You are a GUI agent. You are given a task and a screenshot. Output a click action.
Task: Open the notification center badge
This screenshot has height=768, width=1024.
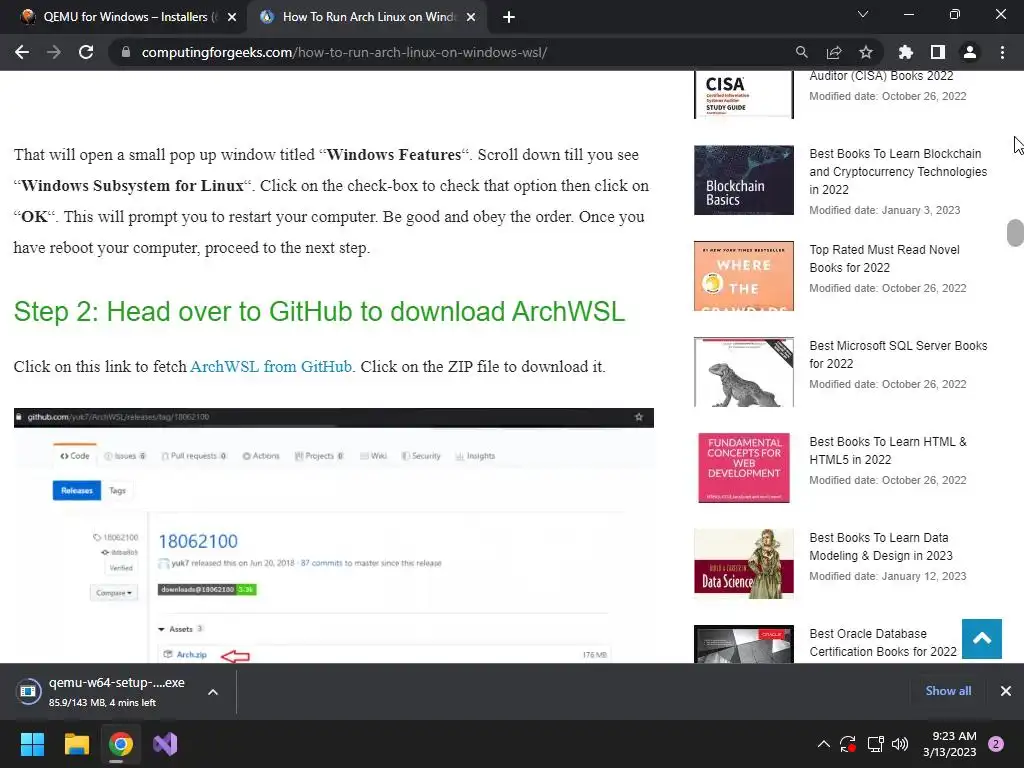point(996,744)
